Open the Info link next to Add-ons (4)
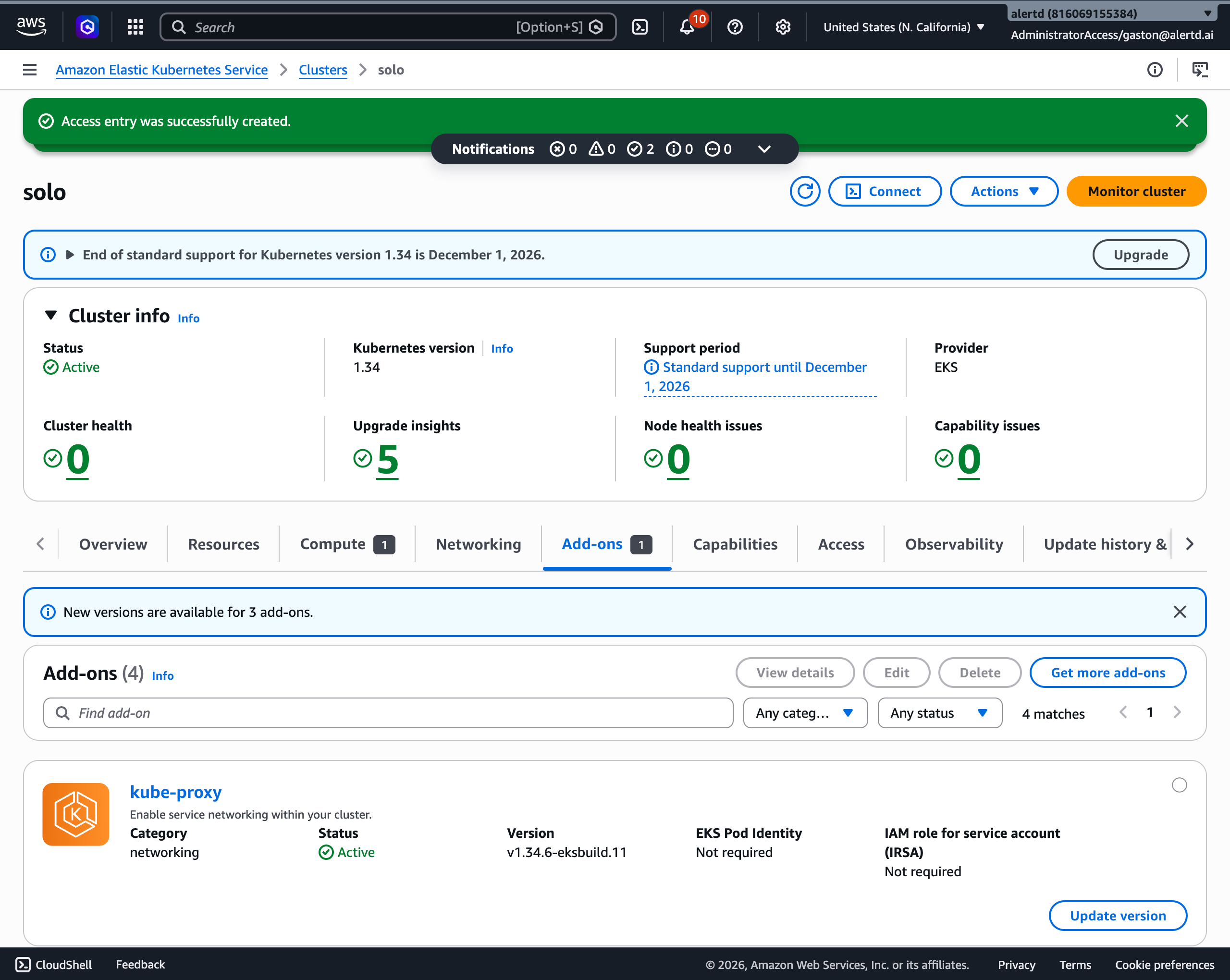Image resolution: width=1230 pixels, height=980 pixels. (162, 675)
